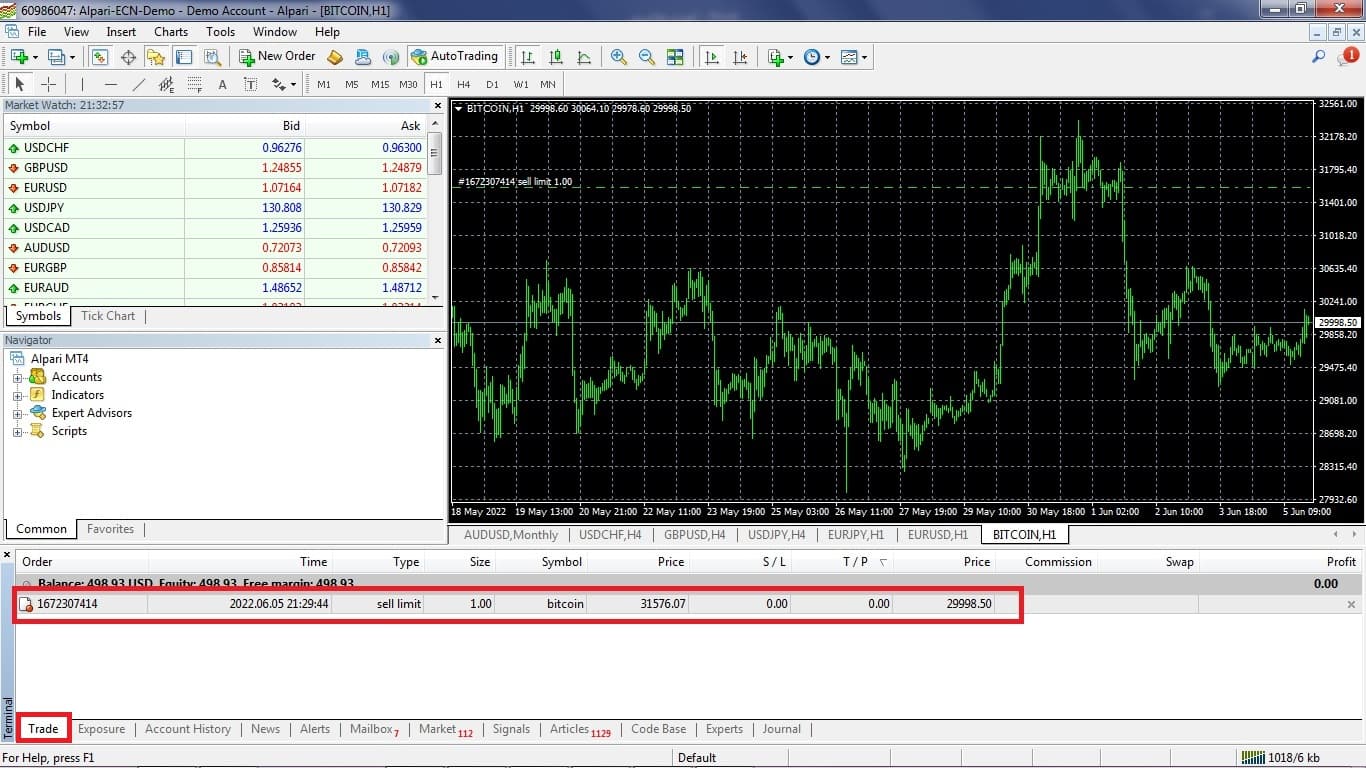Open the notifications chat bubble icon
This screenshot has height=768, width=1366.
(x=1346, y=57)
